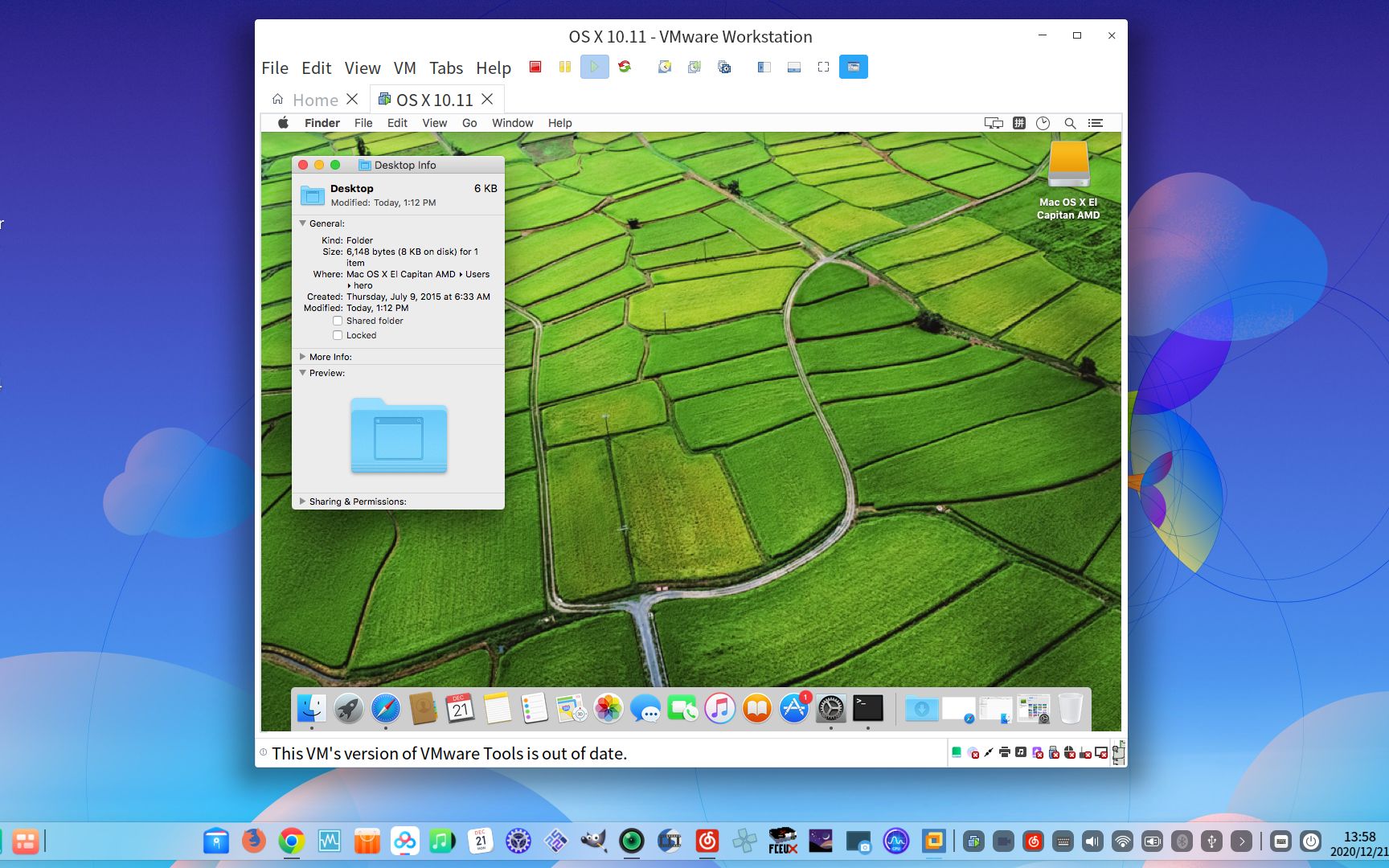Close the Home tab
1389x868 pixels.
[x=352, y=99]
